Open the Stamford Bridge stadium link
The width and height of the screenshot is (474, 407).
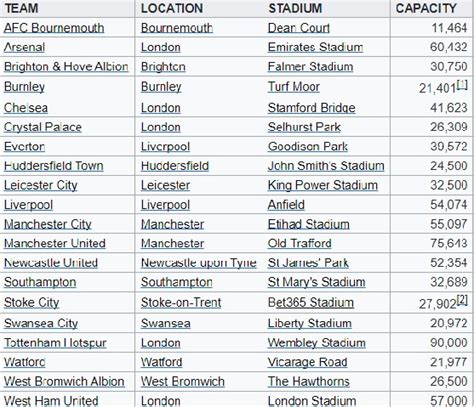coord(311,108)
